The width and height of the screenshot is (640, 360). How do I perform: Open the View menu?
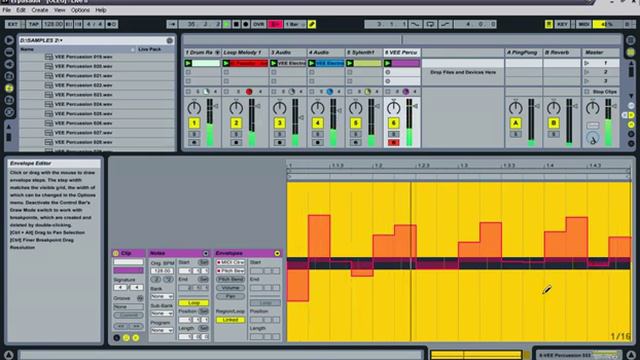[60, 10]
